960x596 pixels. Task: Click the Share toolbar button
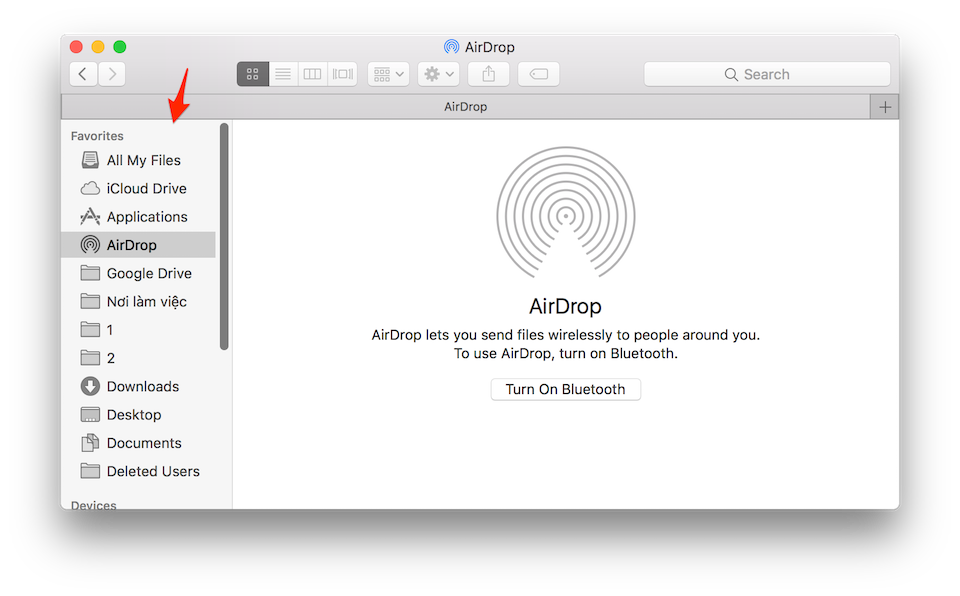[489, 74]
